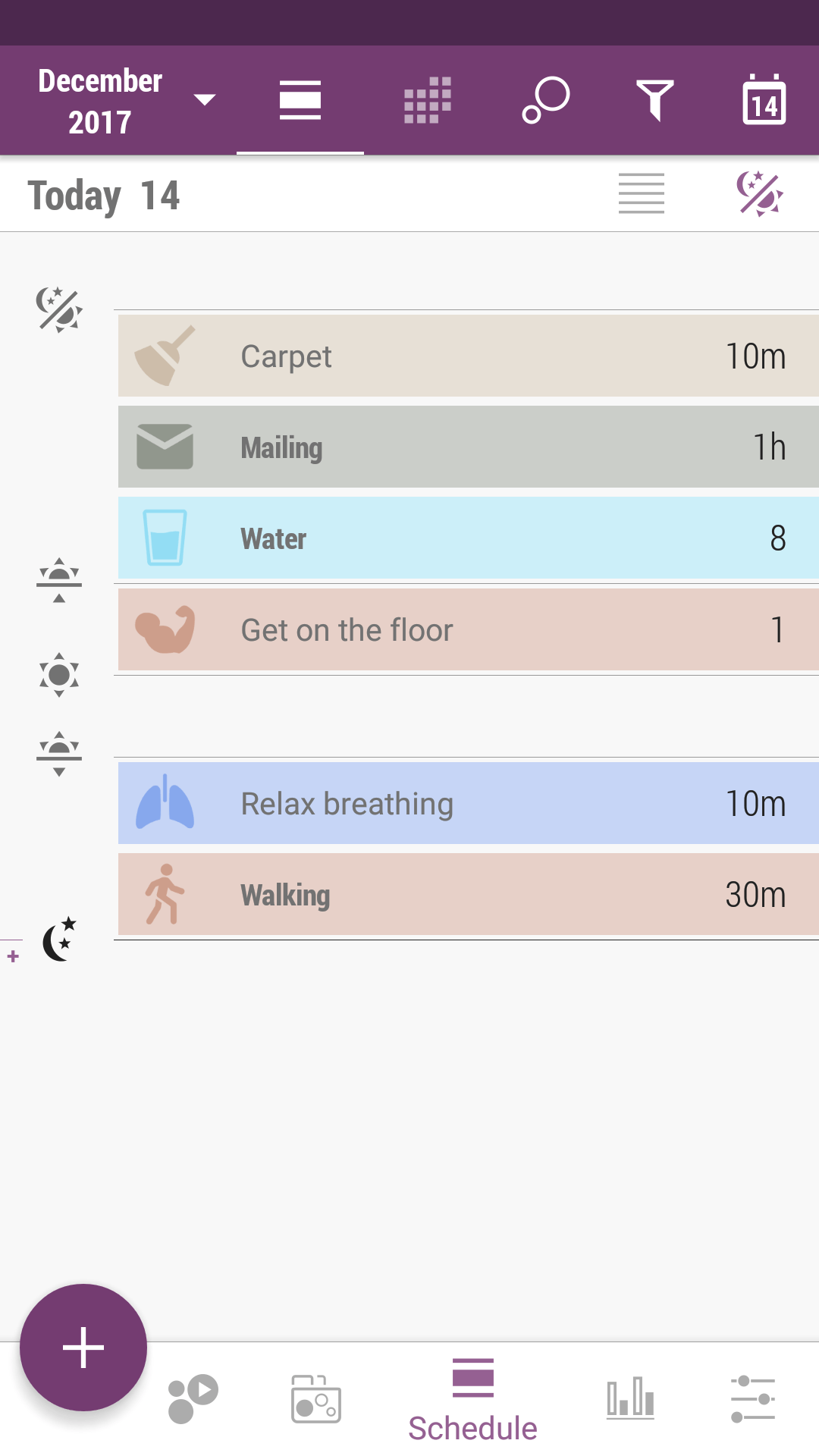819x1456 pixels.
Task: Tap the round plus add button
Action: coord(83,1348)
